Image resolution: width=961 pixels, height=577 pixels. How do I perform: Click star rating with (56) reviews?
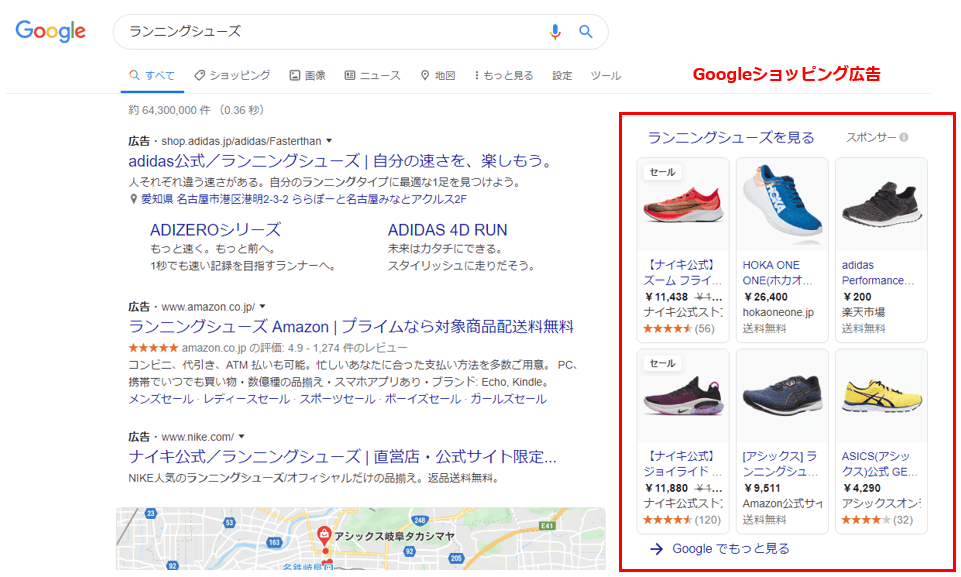point(678,329)
